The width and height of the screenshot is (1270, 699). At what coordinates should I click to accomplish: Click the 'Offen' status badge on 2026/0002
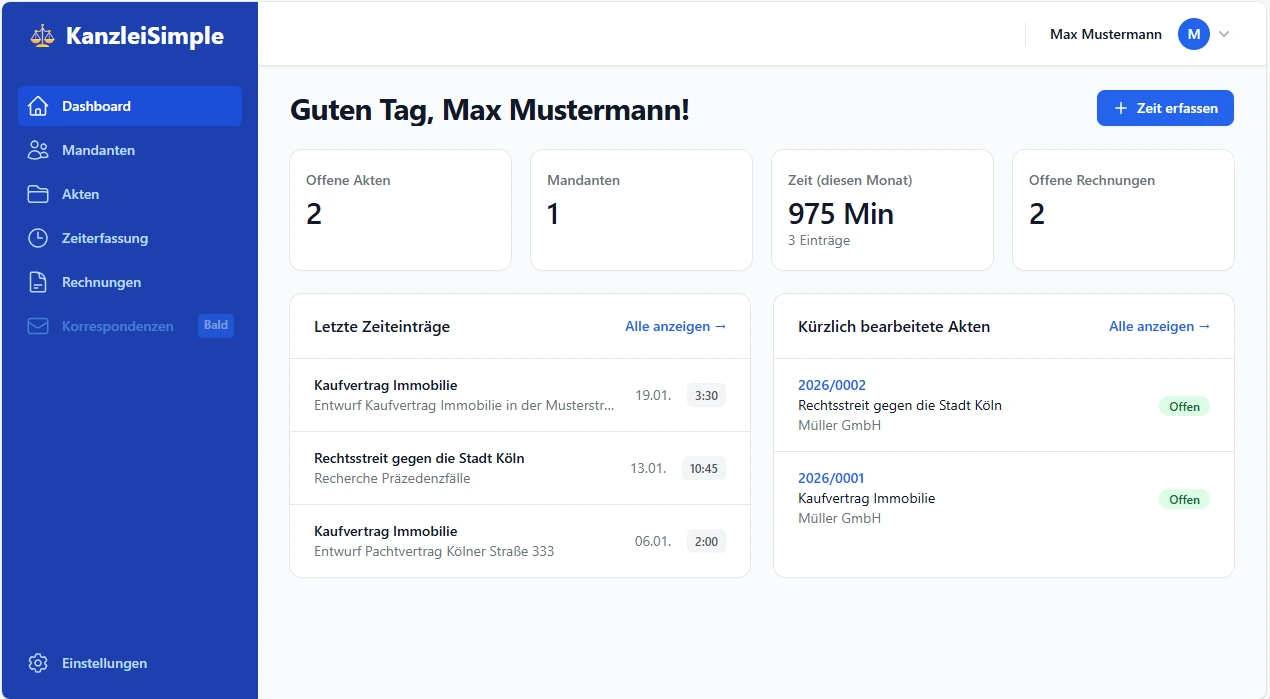pos(1184,406)
